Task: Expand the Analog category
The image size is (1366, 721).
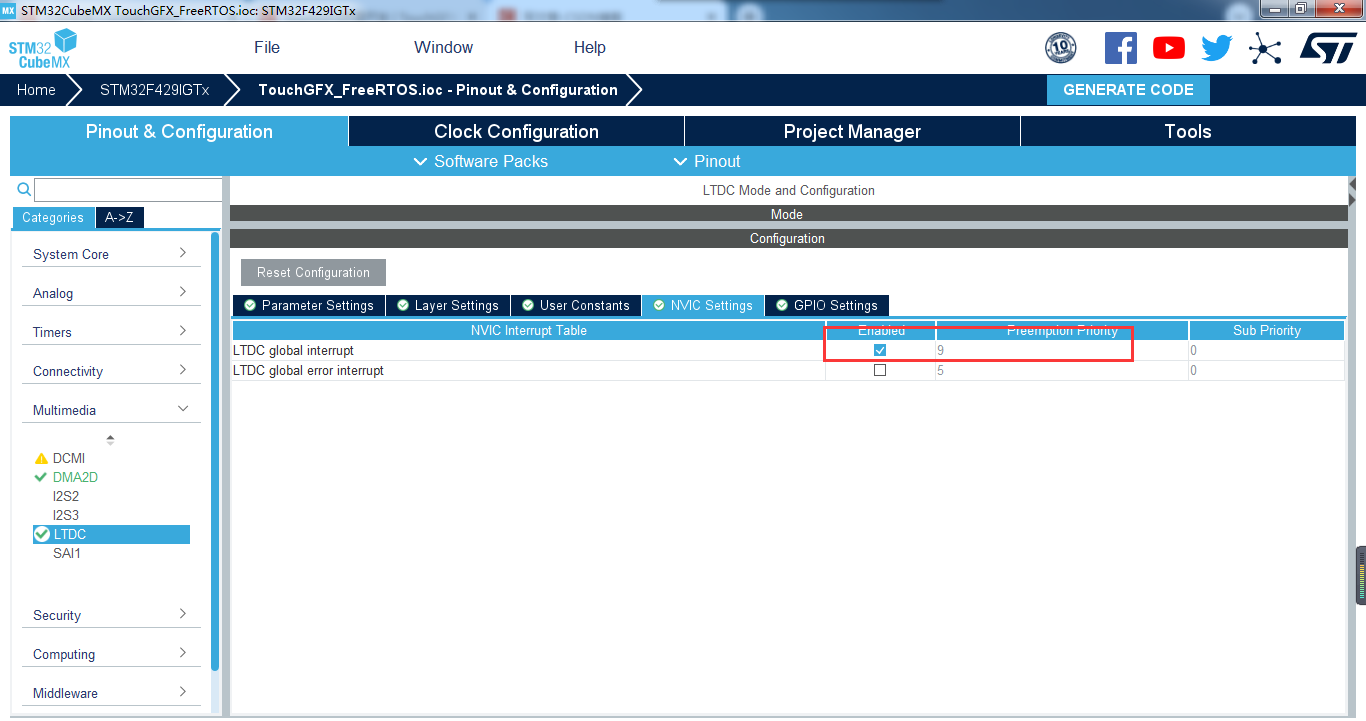Action: [x=111, y=293]
